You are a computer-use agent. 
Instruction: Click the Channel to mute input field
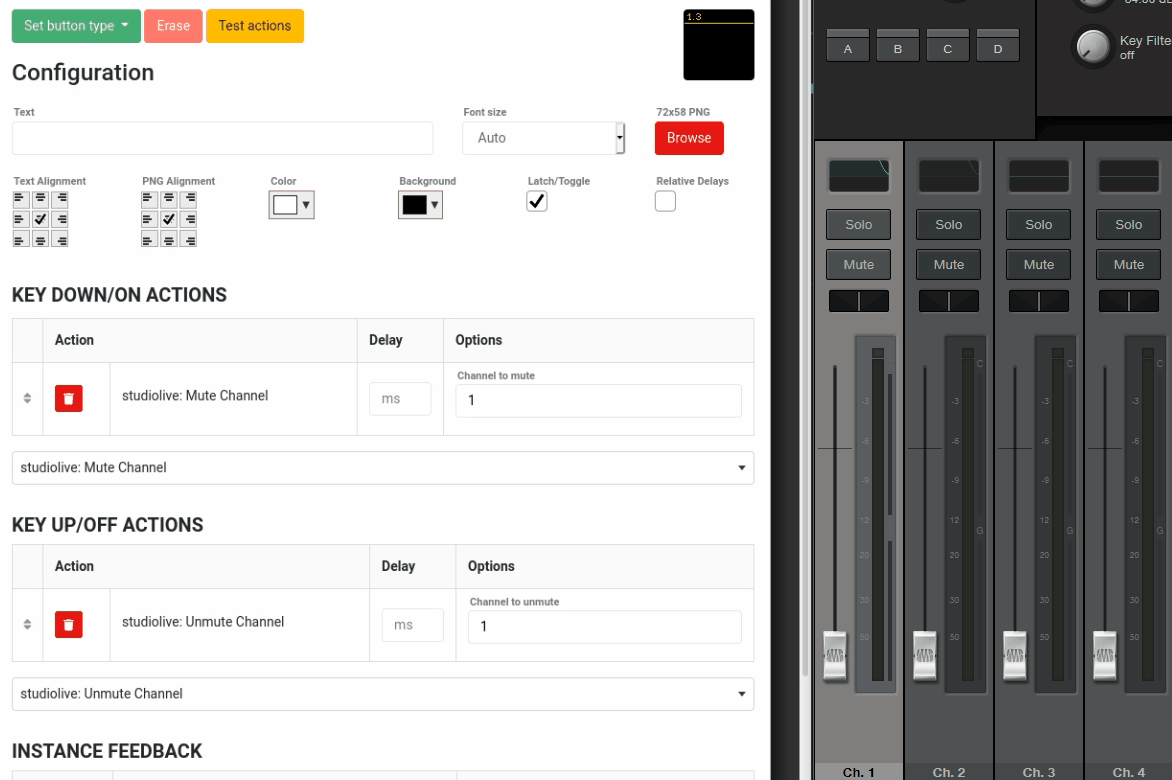coord(599,400)
